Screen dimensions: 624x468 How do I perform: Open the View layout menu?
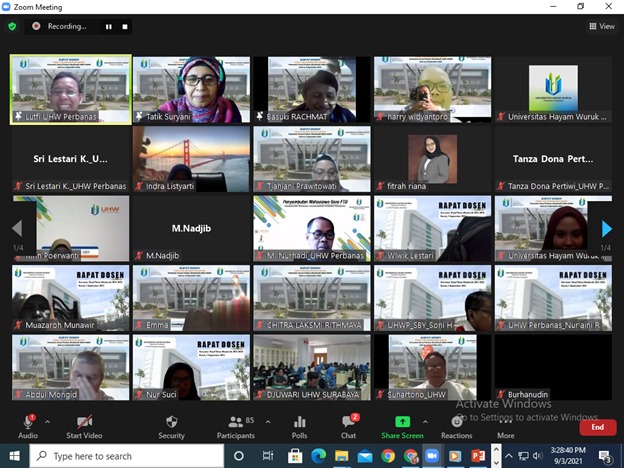click(602, 26)
